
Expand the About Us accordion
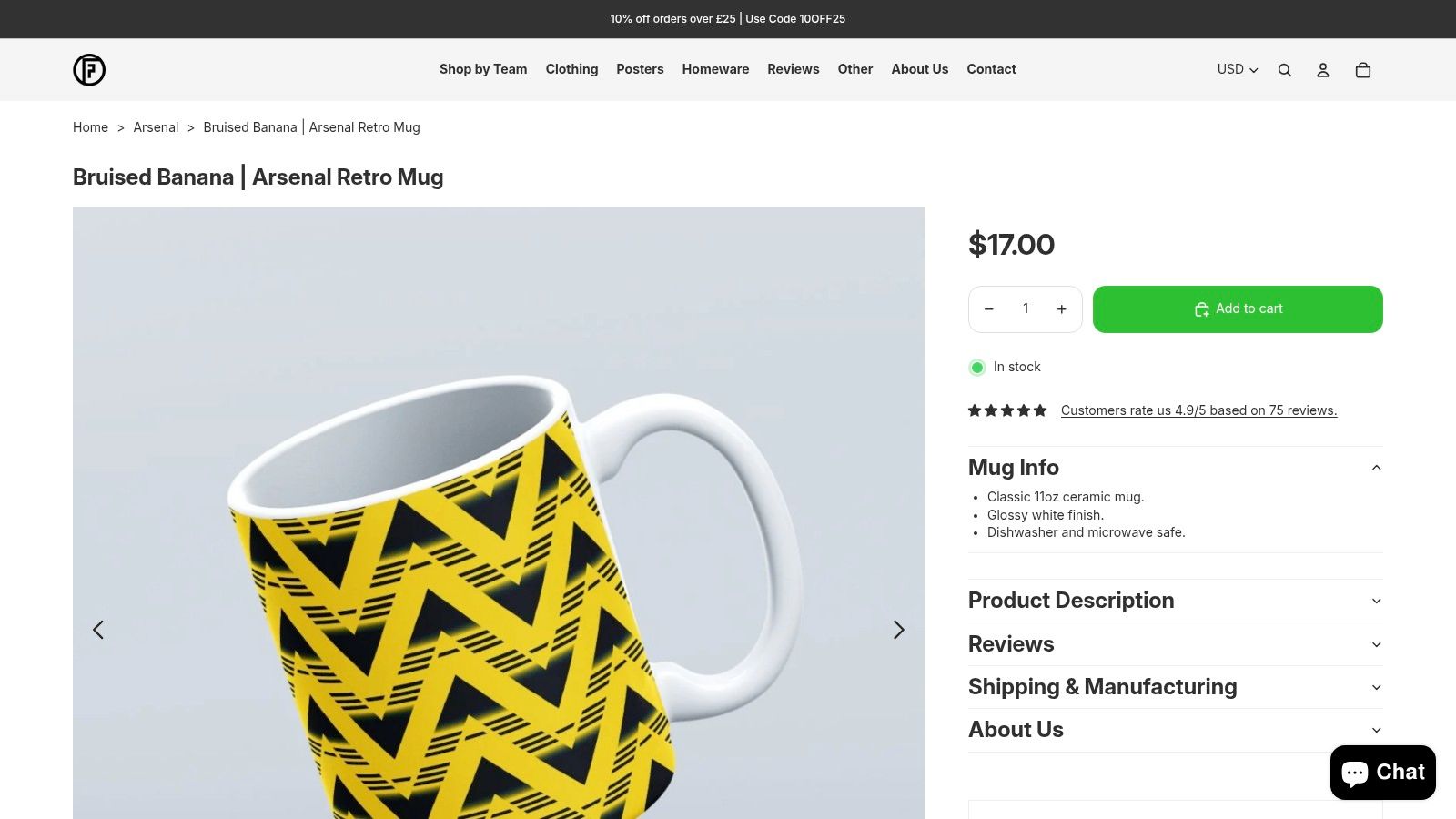(x=1175, y=730)
